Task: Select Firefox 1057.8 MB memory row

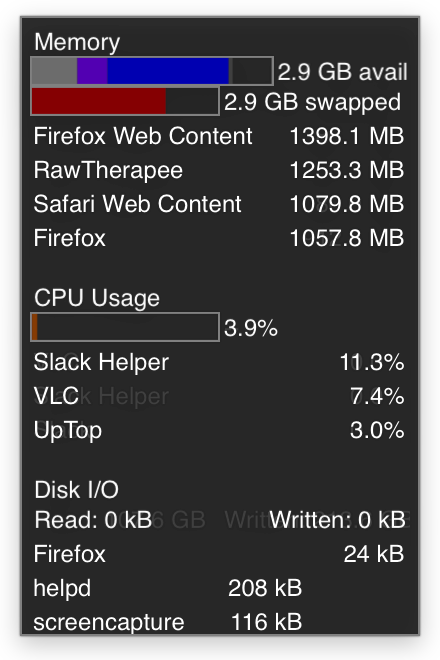Action: click(x=219, y=238)
